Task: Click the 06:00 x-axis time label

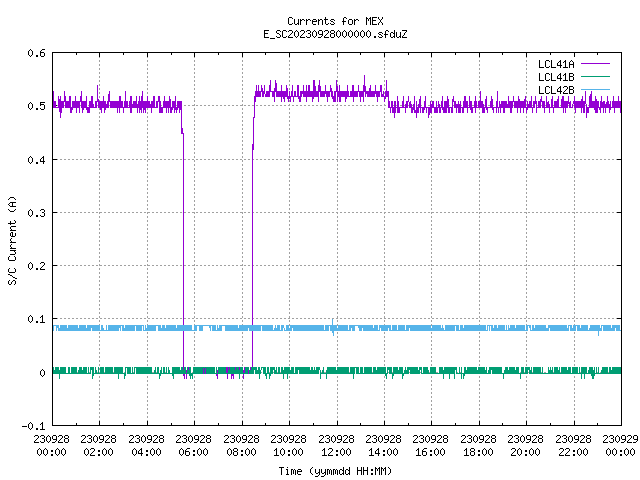Action: (x=193, y=452)
